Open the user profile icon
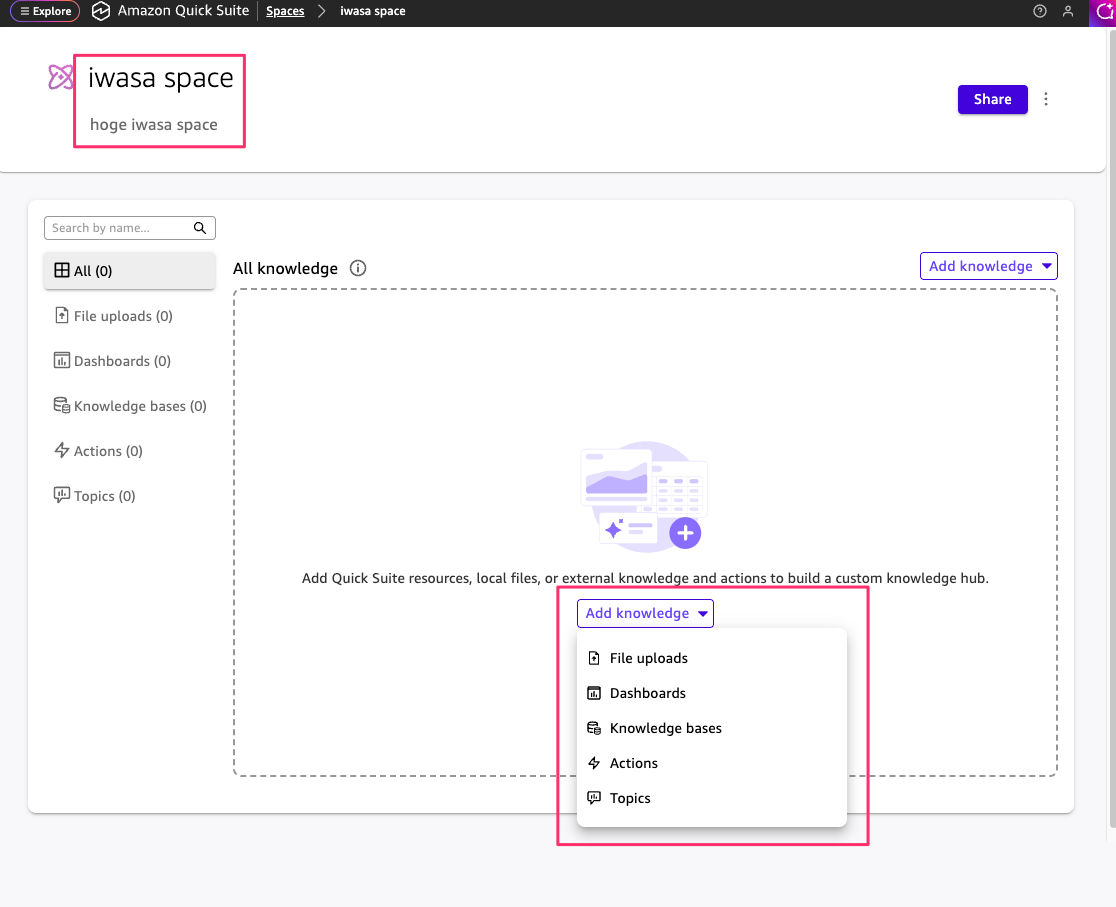Image resolution: width=1116 pixels, height=907 pixels. click(x=1068, y=11)
